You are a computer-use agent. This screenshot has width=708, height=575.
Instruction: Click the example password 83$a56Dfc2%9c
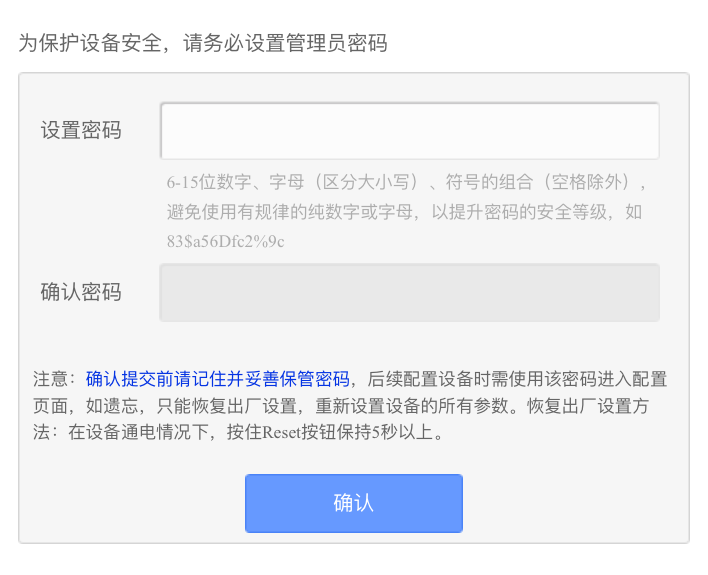tap(226, 241)
